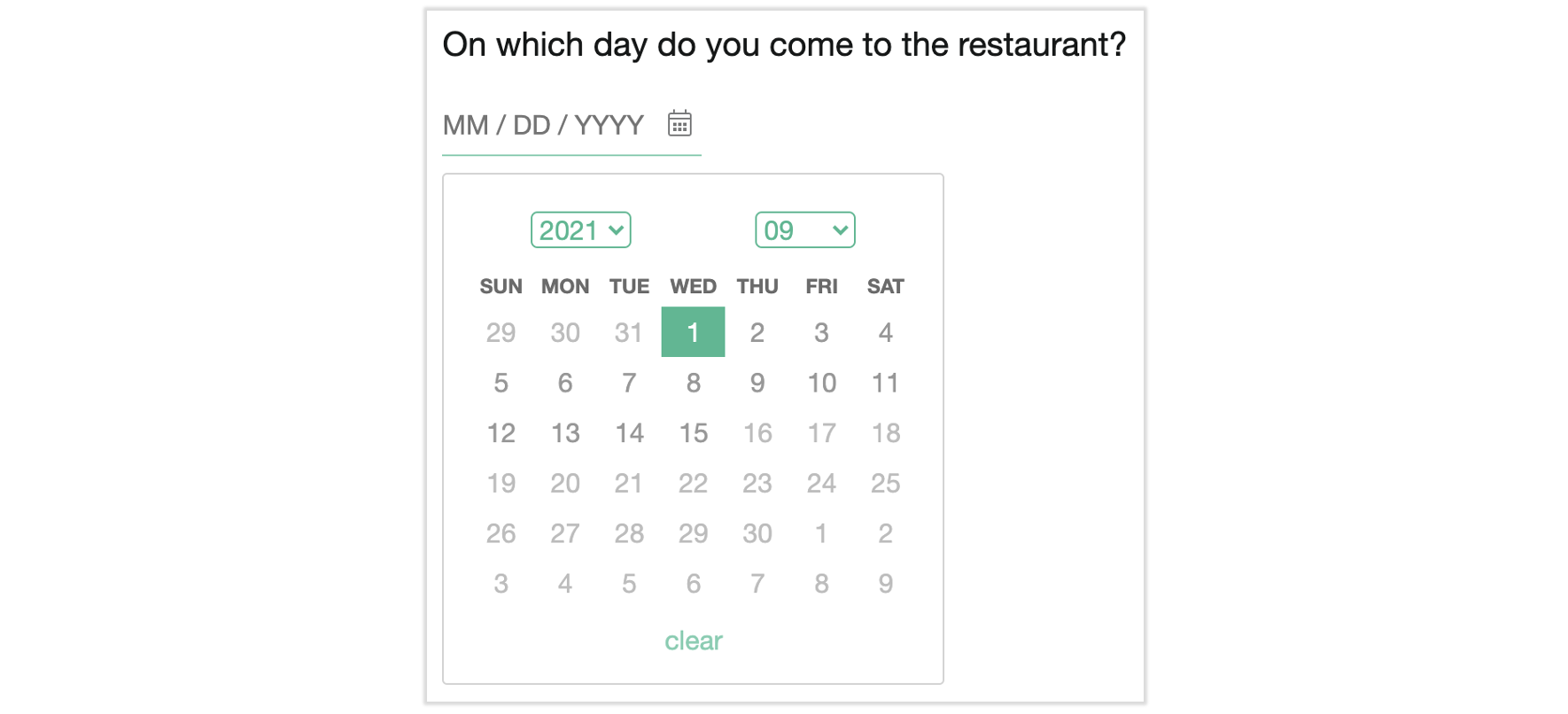The width and height of the screenshot is (1568, 714).
Task: Select September 12 on the calendar
Action: (x=501, y=433)
